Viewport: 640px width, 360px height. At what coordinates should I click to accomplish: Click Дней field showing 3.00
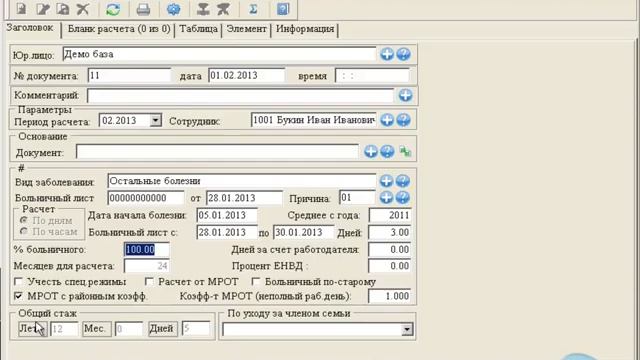(x=390, y=232)
